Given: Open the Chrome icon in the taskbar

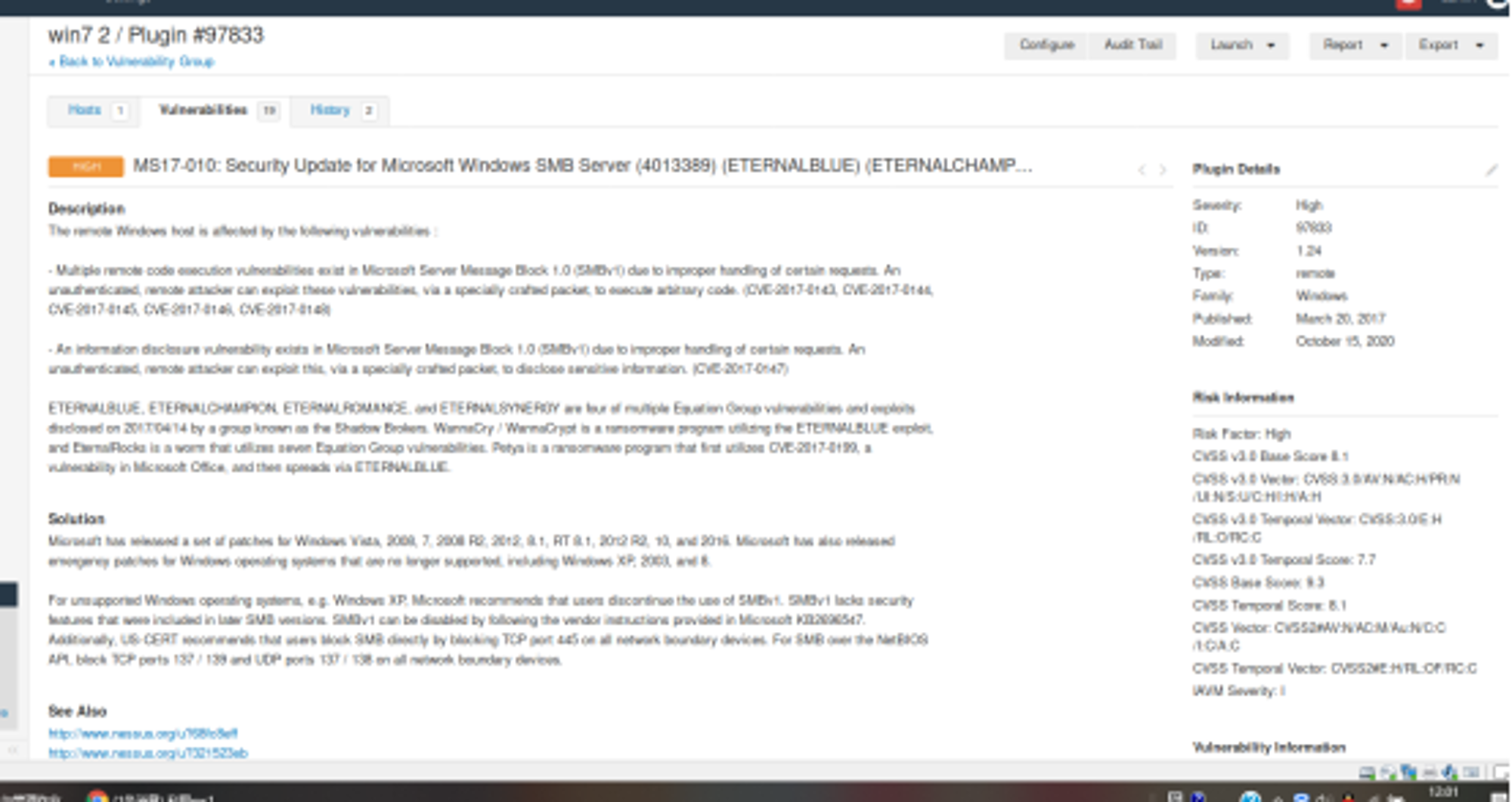Looking at the screenshot, I should pos(97,796).
